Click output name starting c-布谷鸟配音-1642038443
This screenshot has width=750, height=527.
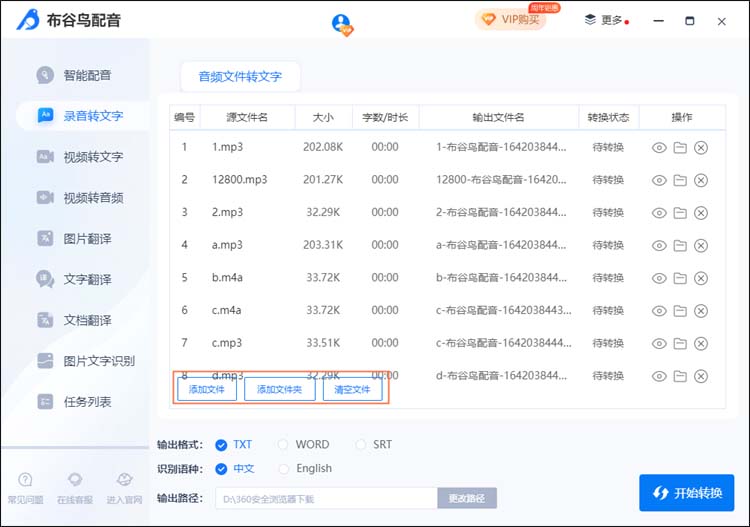(x=503, y=310)
